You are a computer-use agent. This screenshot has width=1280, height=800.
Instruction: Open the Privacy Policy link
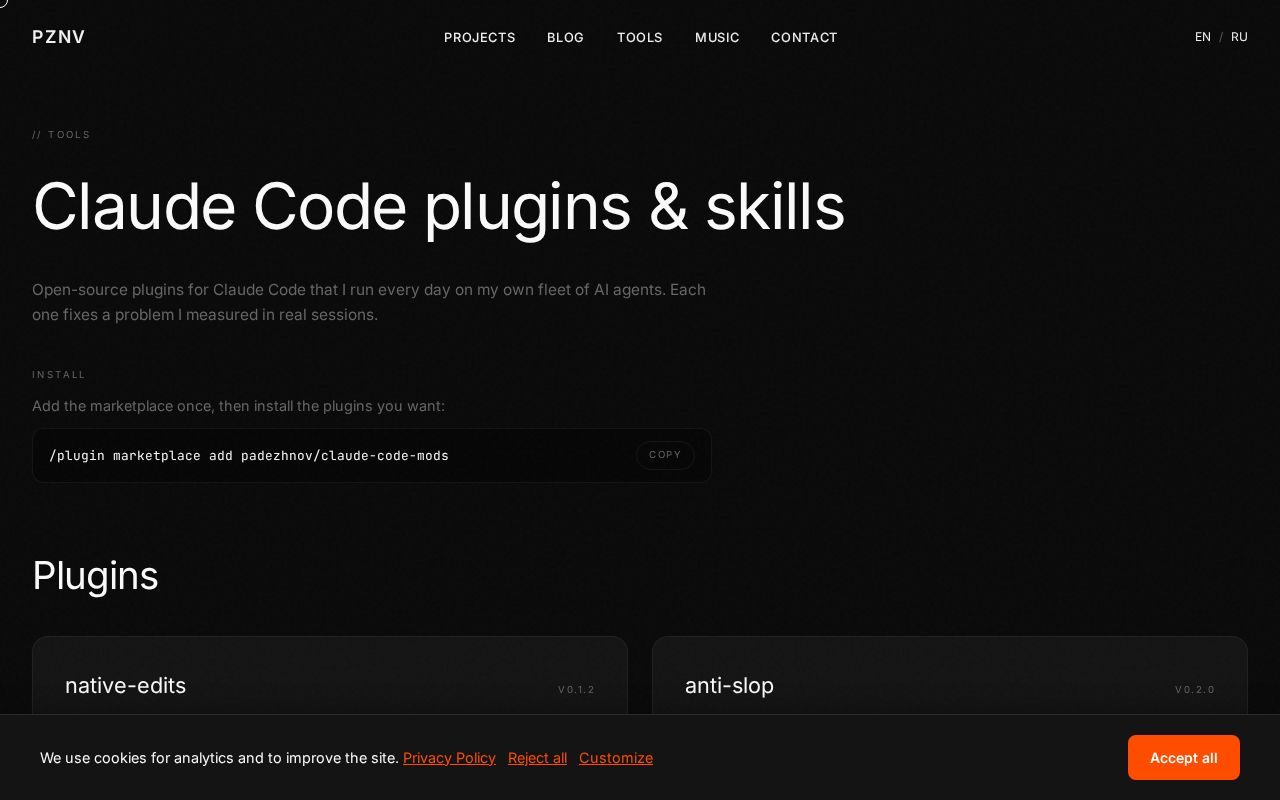click(449, 758)
